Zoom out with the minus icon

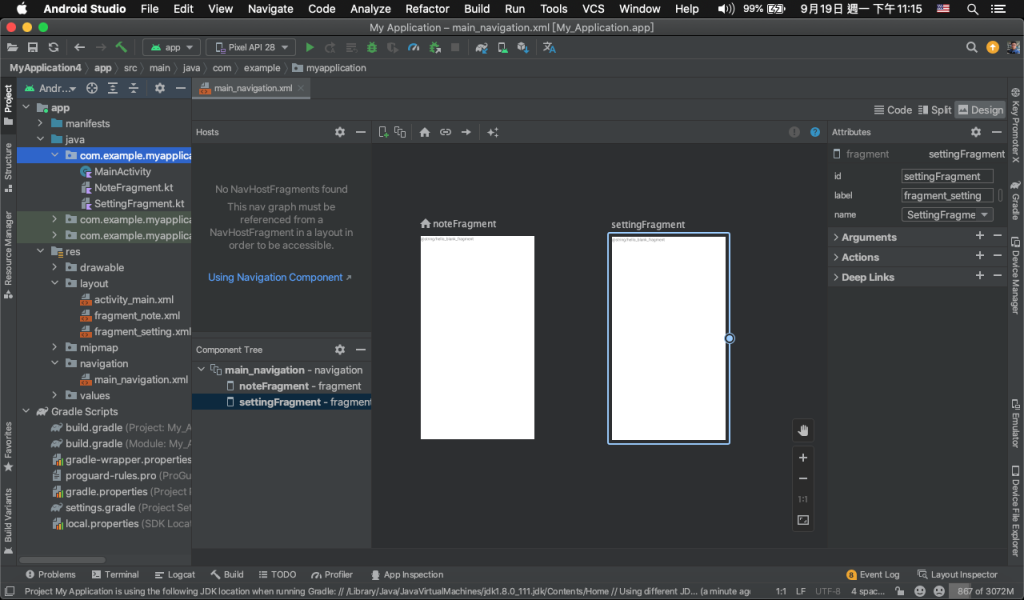[x=803, y=479]
